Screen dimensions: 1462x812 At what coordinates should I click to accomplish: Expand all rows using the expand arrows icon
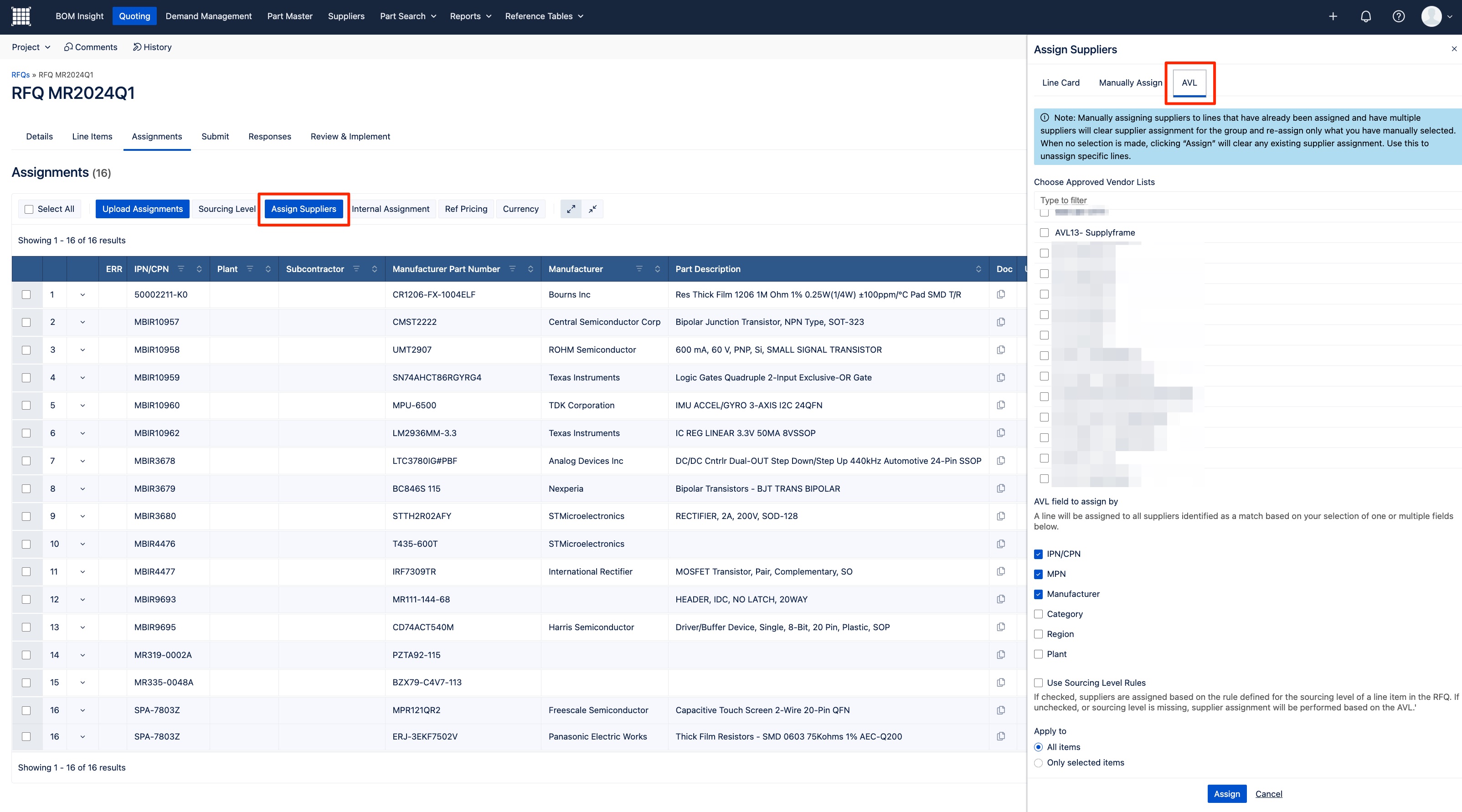pos(571,209)
